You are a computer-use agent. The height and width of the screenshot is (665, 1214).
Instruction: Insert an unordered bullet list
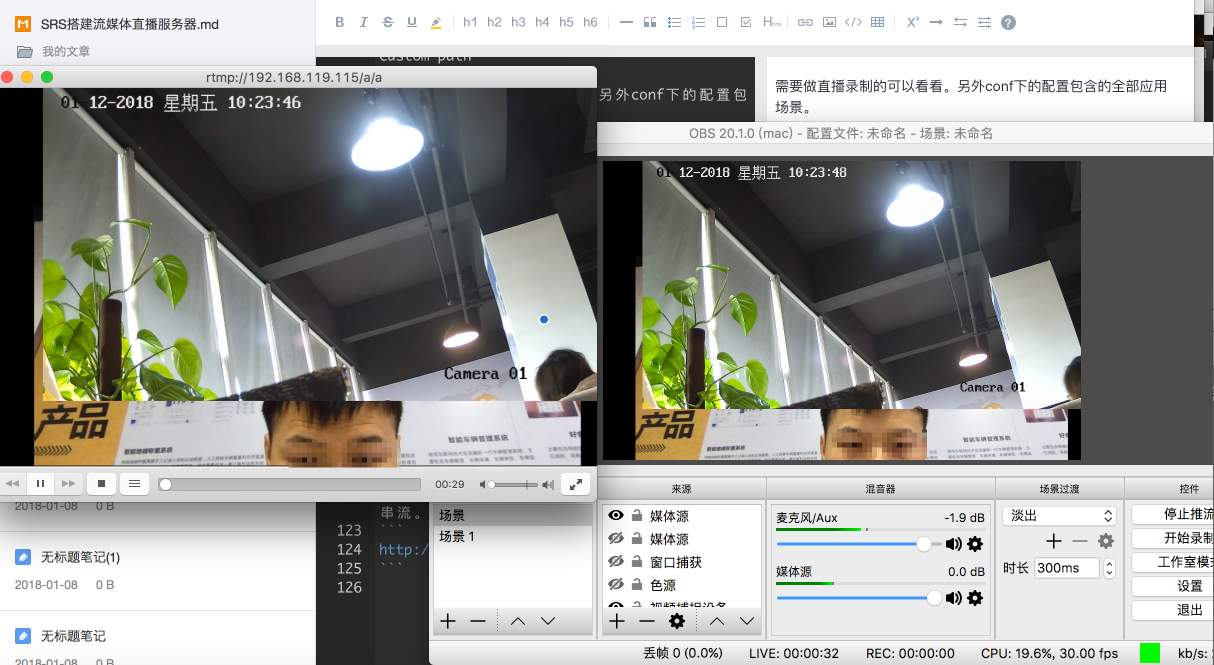(674, 22)
